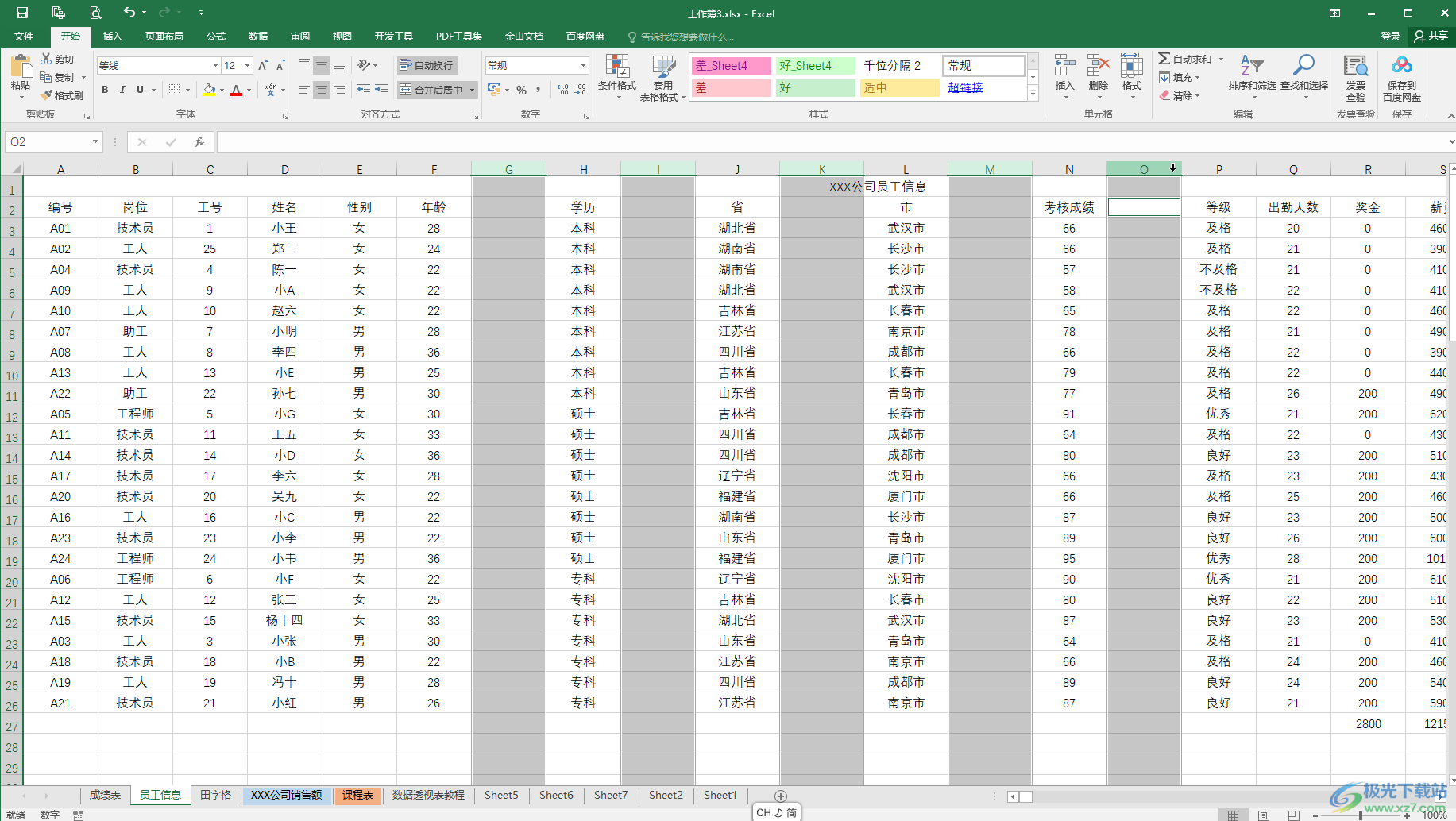This screenshot has height=821, width=1456.
Task: Switch to the 插入 (Insert) ribbon tab
Action: tap(113, 37)
